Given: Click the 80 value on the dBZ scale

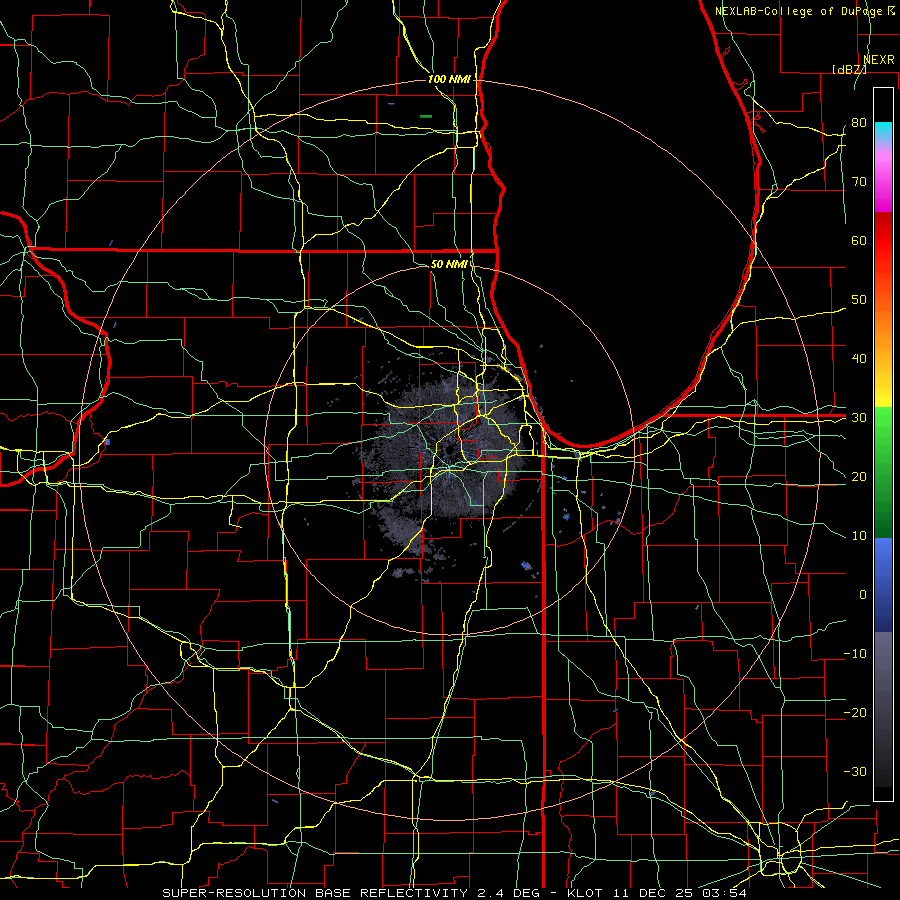Looking at the screenshot, I should point(859,122).
